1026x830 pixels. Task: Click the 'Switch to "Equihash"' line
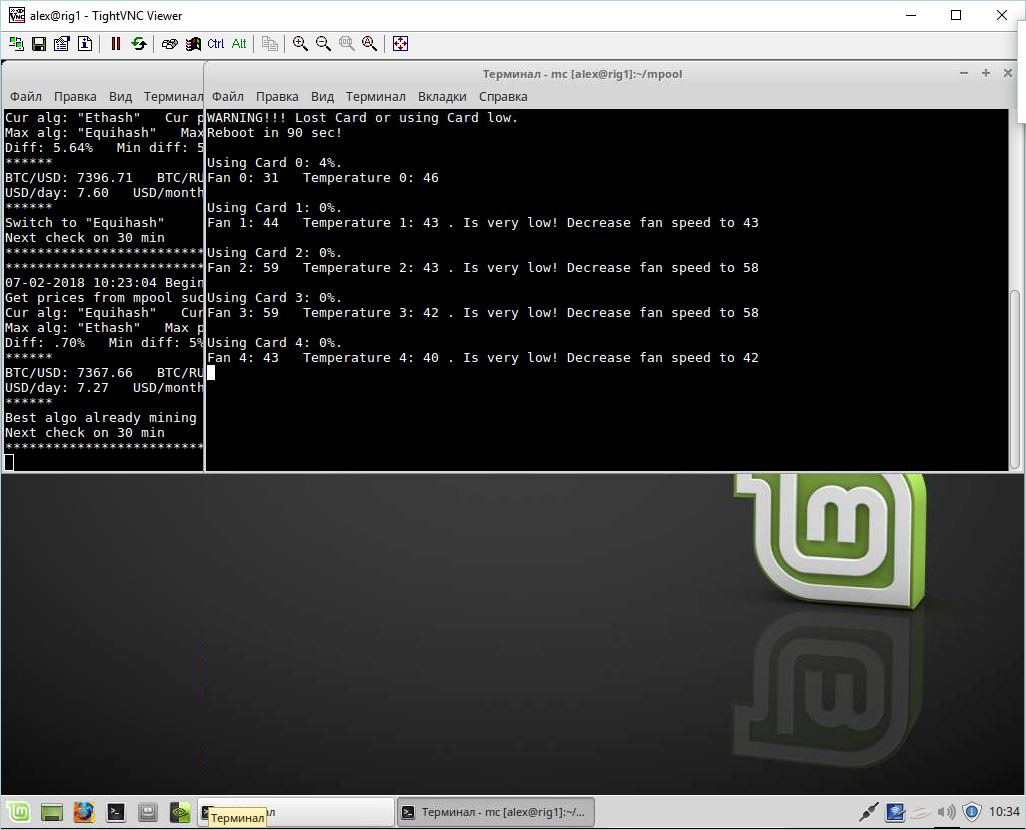tap(85, 223)
